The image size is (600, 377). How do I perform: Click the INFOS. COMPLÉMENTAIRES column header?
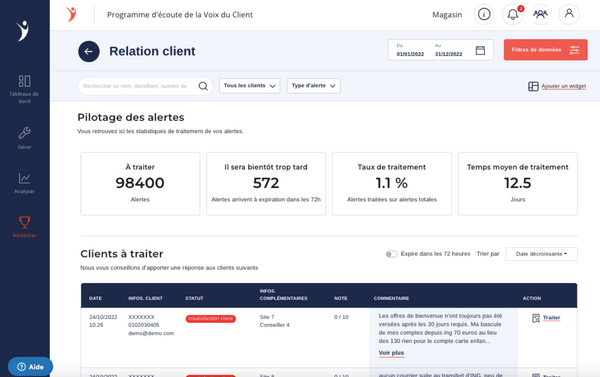point(284,294)
